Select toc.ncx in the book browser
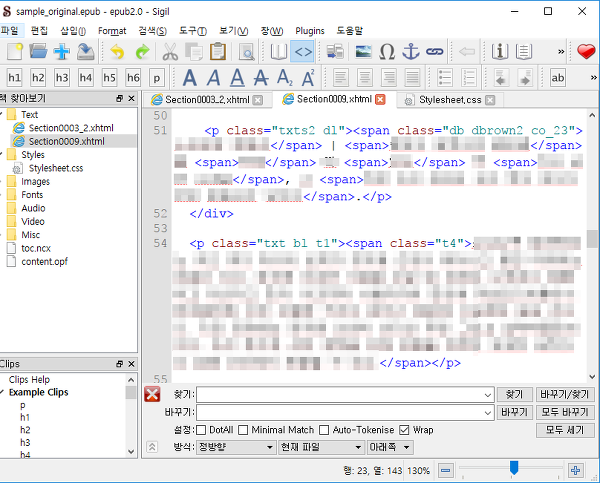Image resolution: width=600 pixels, height=483 pixels. click(36, 249)
